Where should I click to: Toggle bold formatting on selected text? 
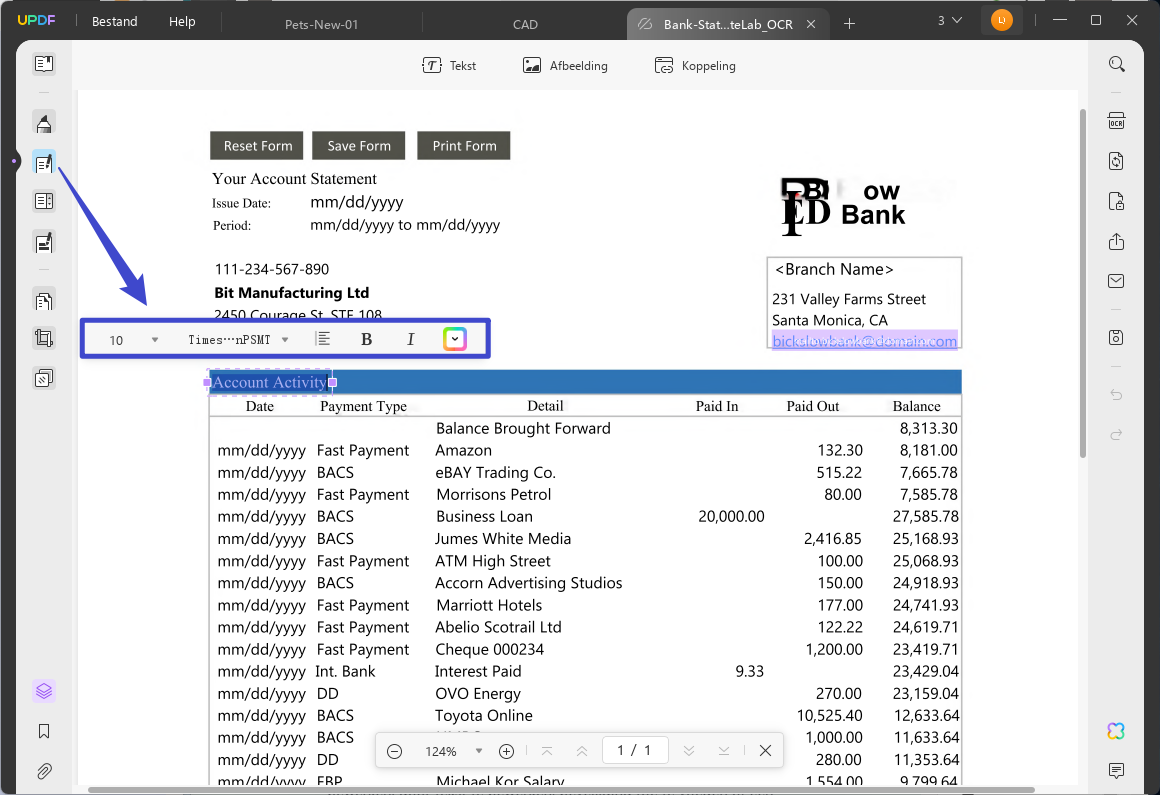tap(366, 339)
